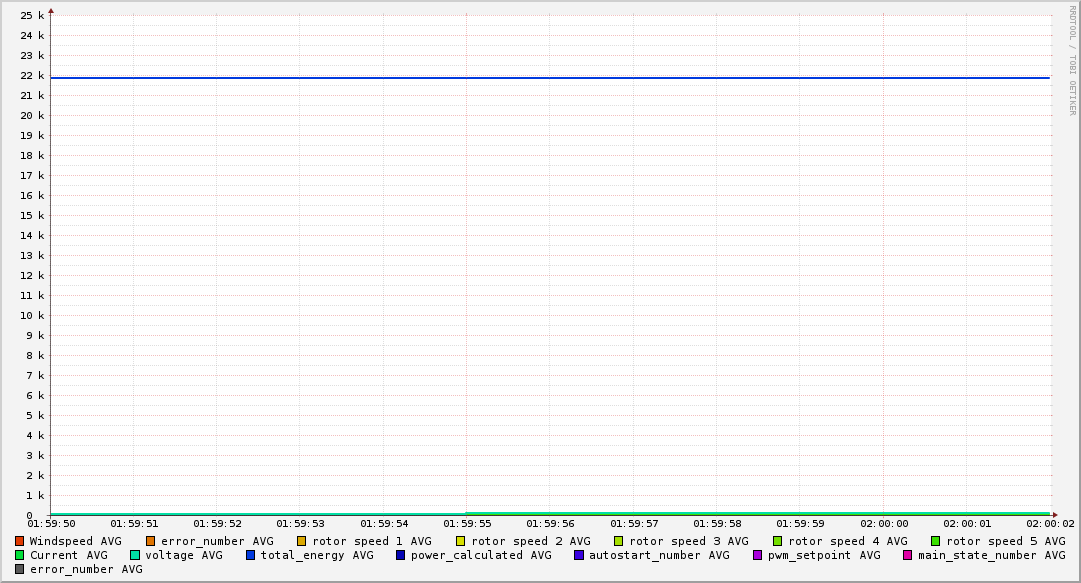Click the 01:59:50 time axis label
1081x583 pixels.
click(x=51, y=524)
